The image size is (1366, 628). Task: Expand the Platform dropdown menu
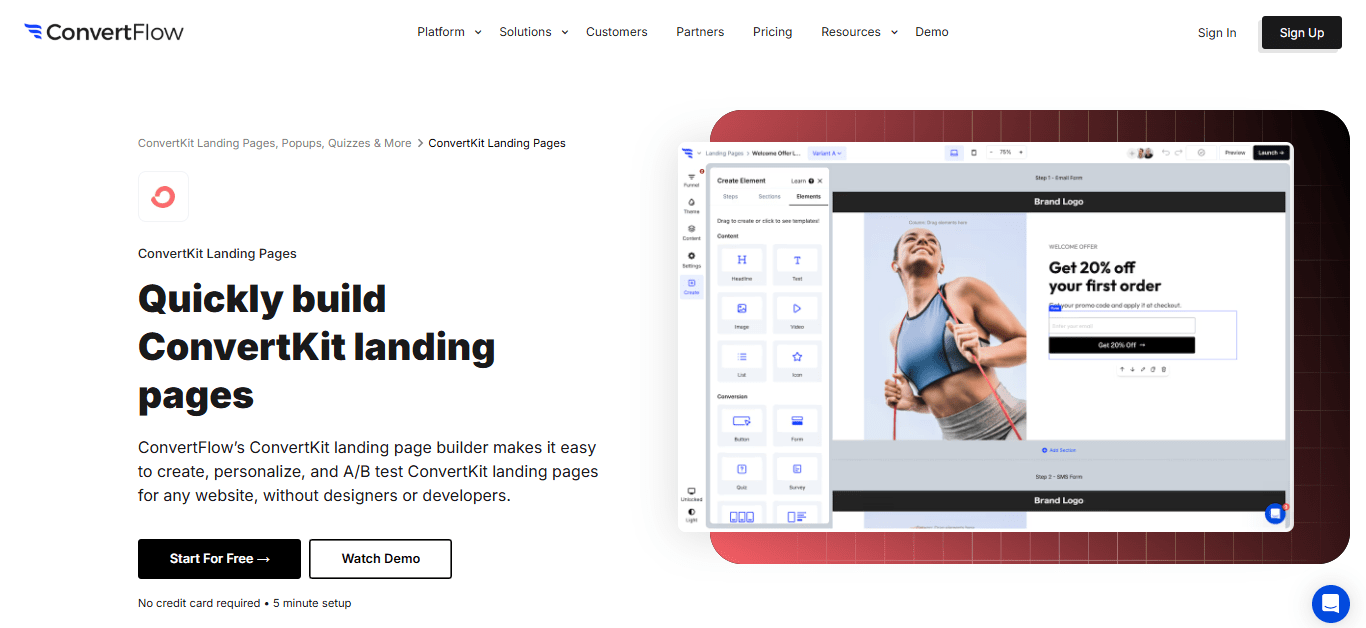(449, 32)
